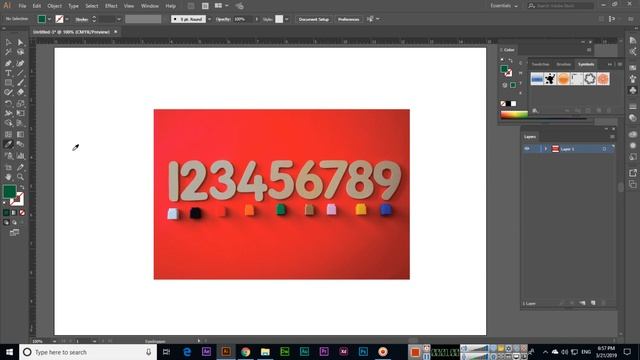
Task: Open Photoshop from the taskbar
Action: point(363,351)
